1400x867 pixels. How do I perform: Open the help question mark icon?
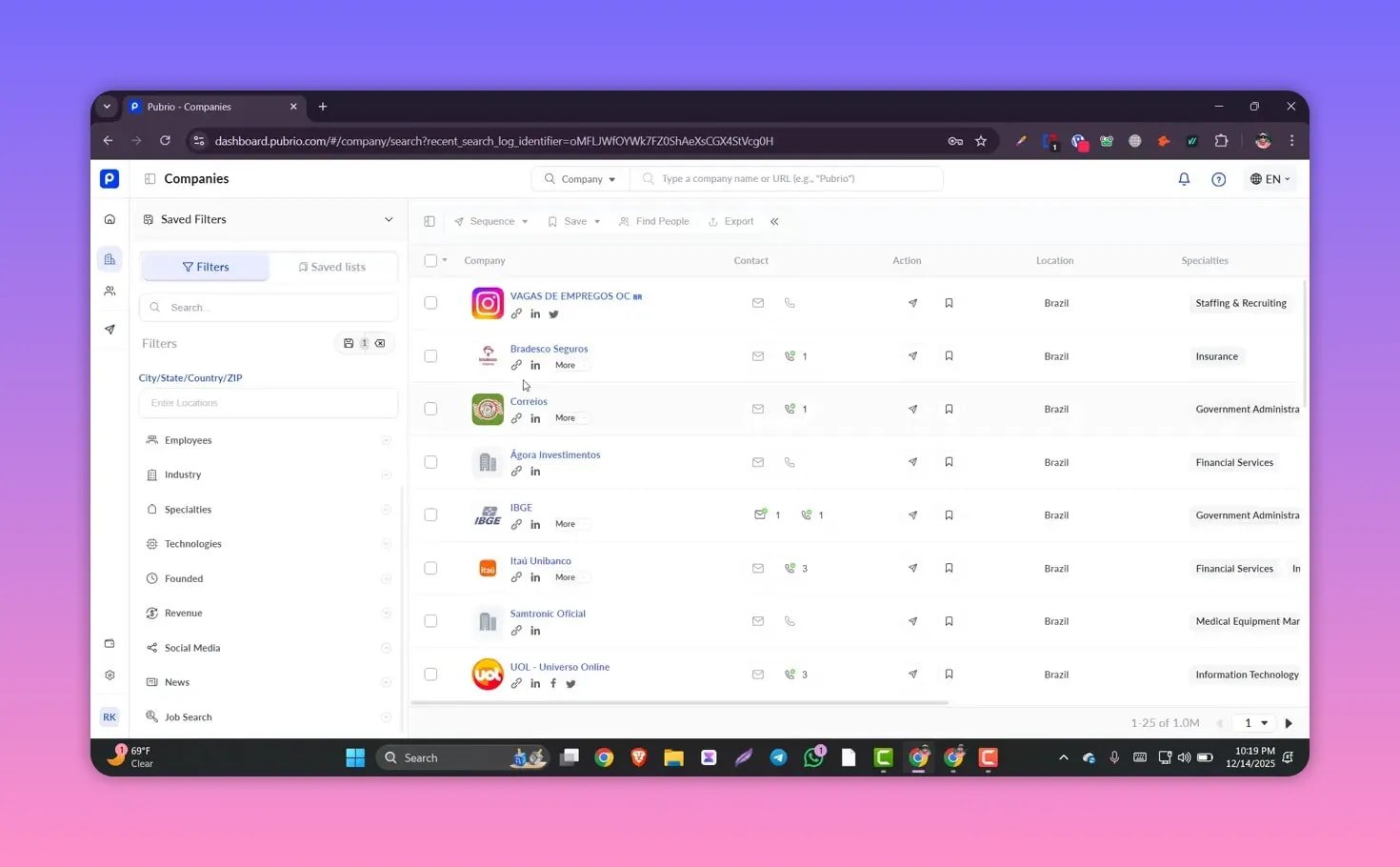point(1218,179)
